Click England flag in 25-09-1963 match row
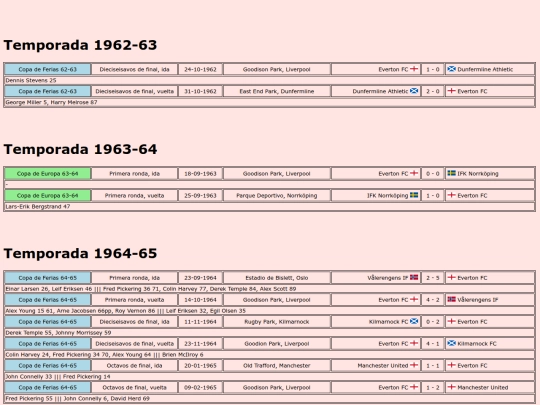 tap(451, 195)
